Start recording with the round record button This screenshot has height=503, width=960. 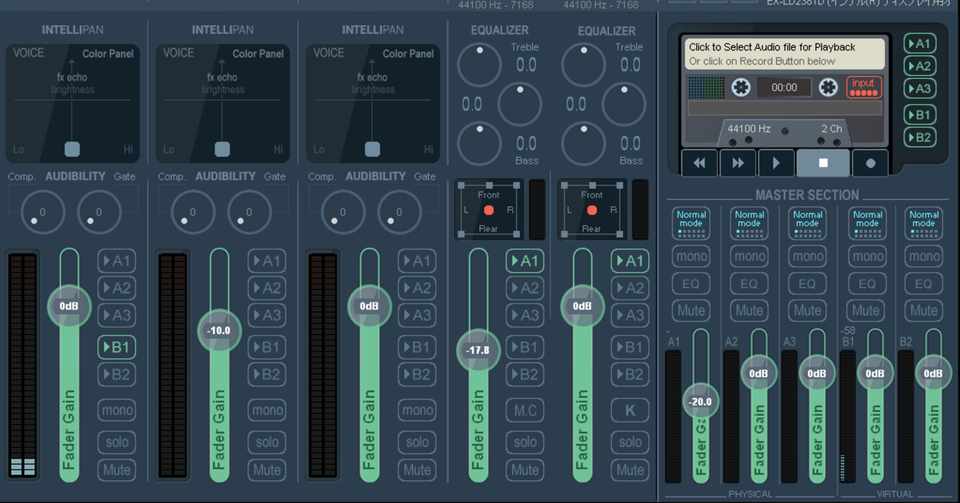point(870,163)
